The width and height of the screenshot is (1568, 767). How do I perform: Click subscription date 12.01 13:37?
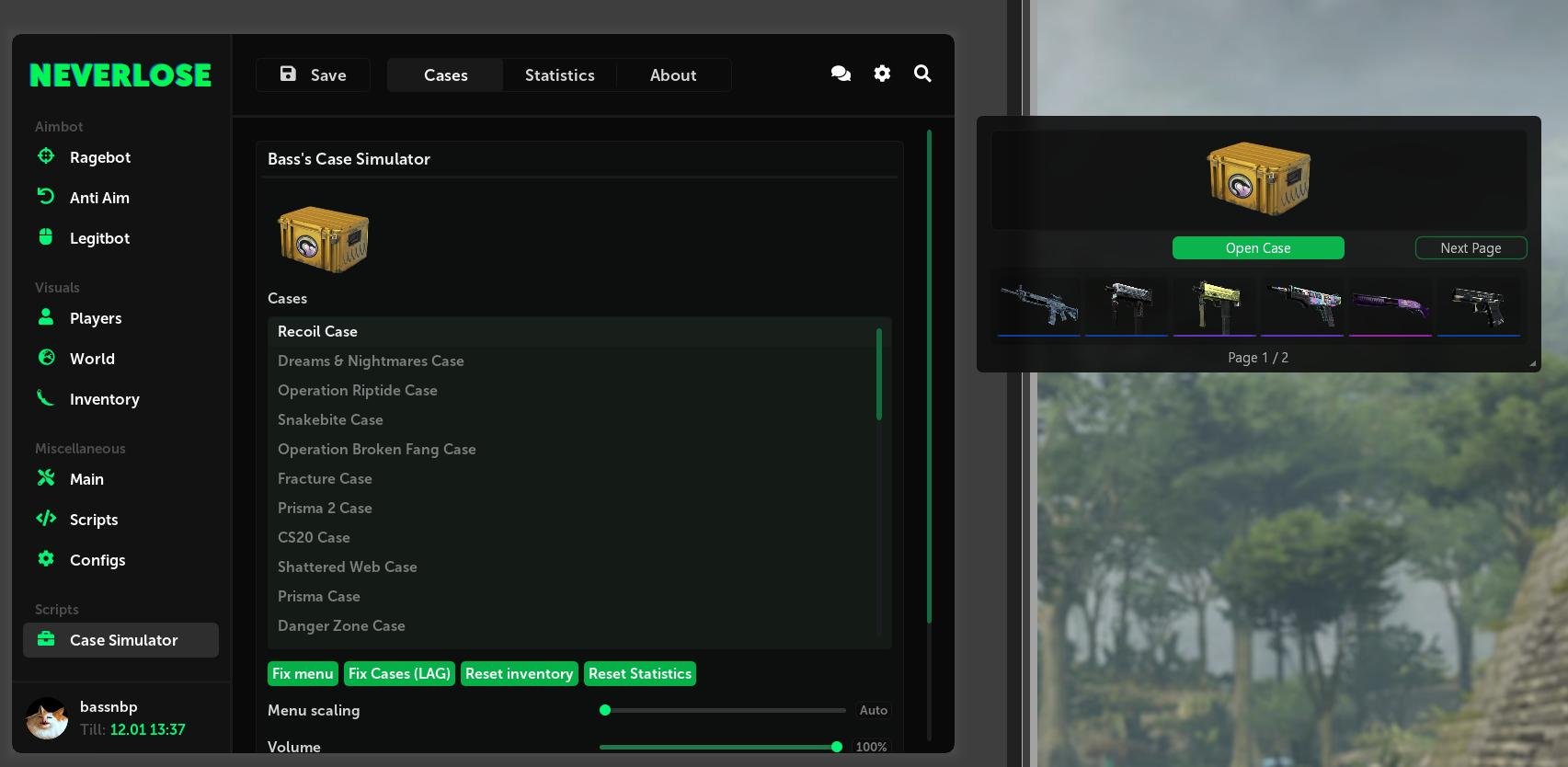tap(147, 729)
